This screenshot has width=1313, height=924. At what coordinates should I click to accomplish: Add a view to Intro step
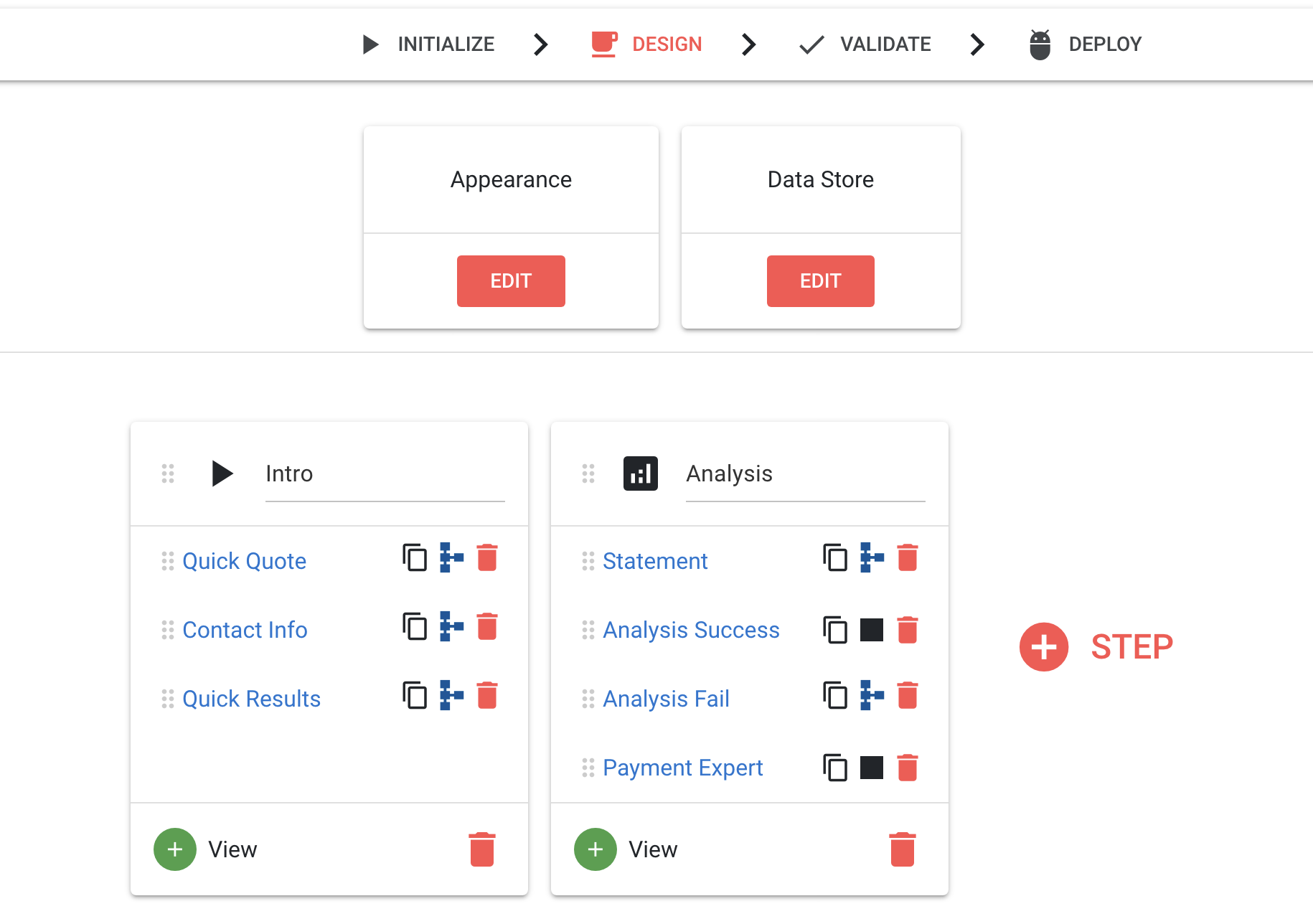175,849
